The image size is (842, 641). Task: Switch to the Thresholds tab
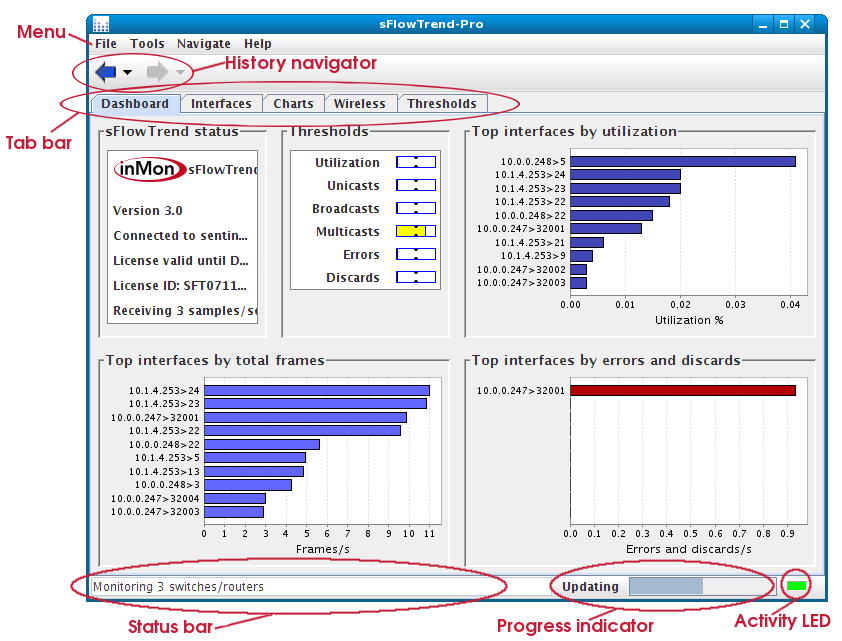tap(442, 103)
